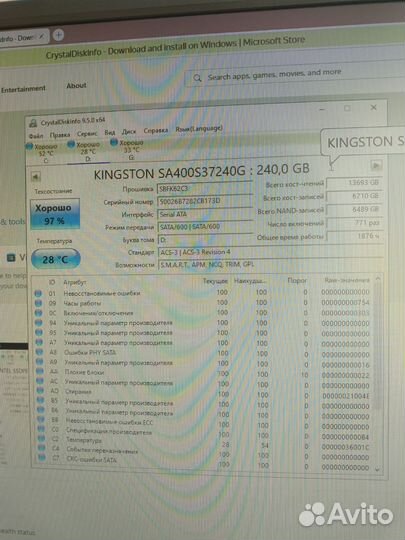Click the Атрибут column header
This screenshot has width=405, height=540.
coord(75,282)
